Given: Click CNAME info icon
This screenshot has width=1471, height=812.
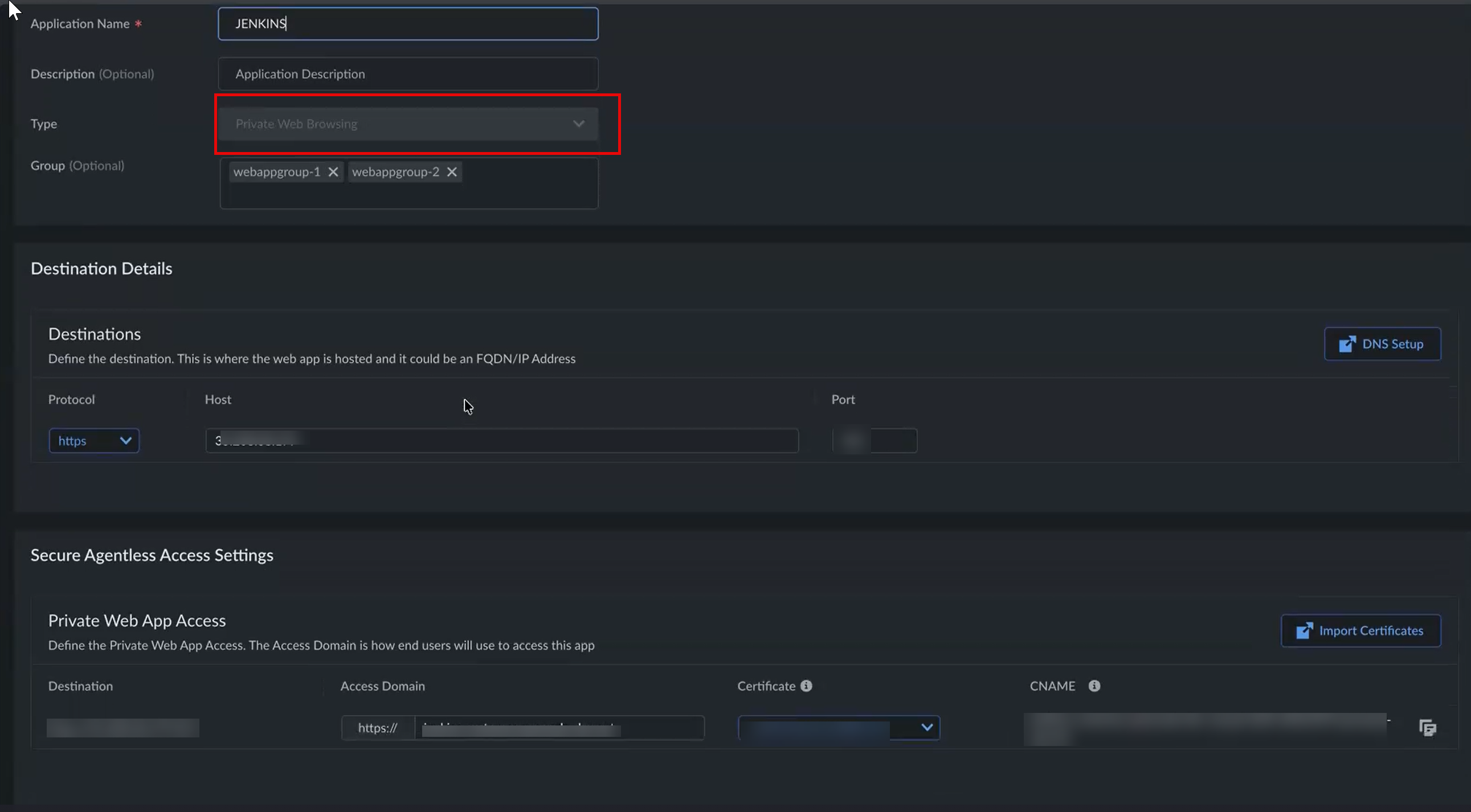Looking at the screenshot, I should 1093,686.
